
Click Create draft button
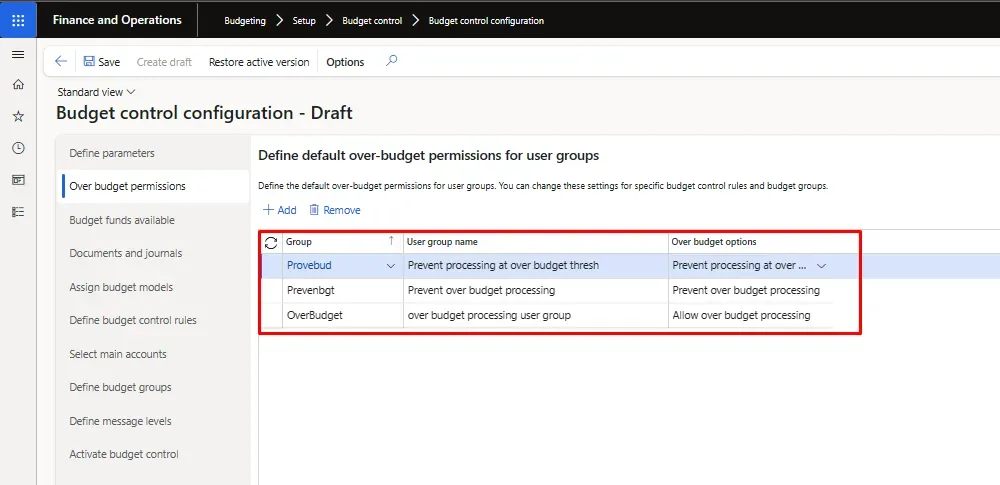164,62
